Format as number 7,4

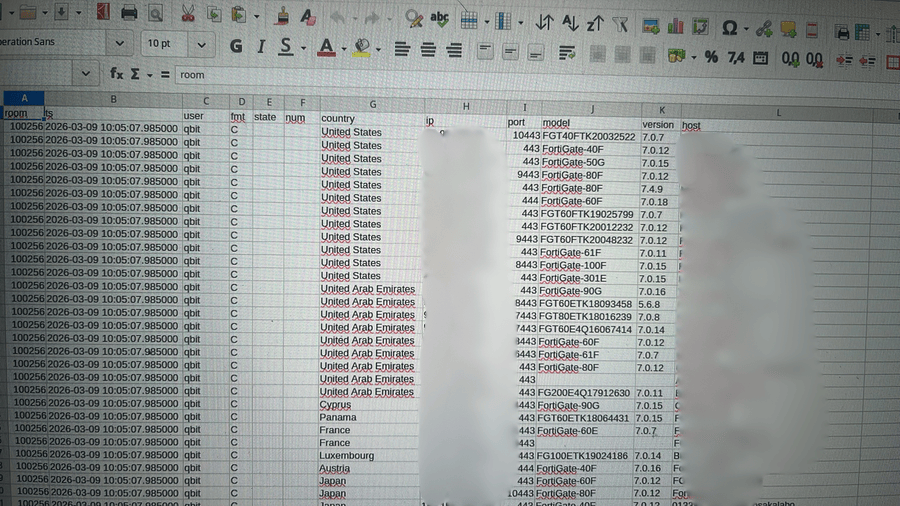point(736,57)
